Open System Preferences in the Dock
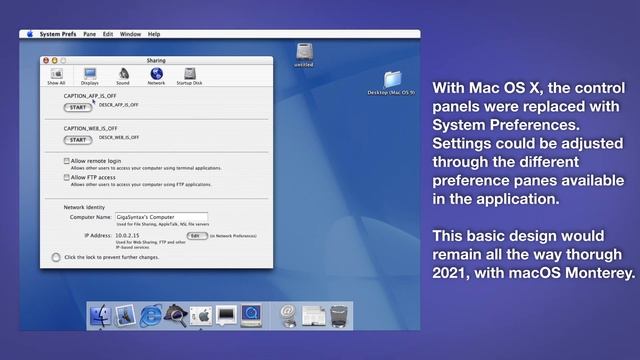 pyautogui.click(x=201, y=316)
